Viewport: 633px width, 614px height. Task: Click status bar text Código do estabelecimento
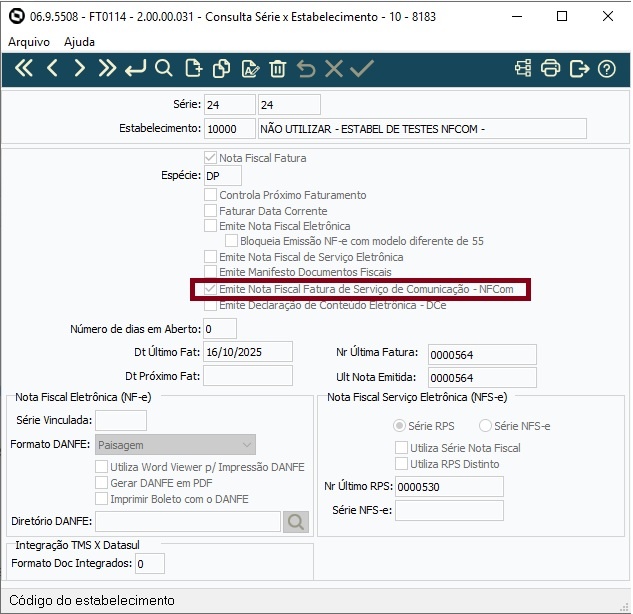(x=92, y=600)
